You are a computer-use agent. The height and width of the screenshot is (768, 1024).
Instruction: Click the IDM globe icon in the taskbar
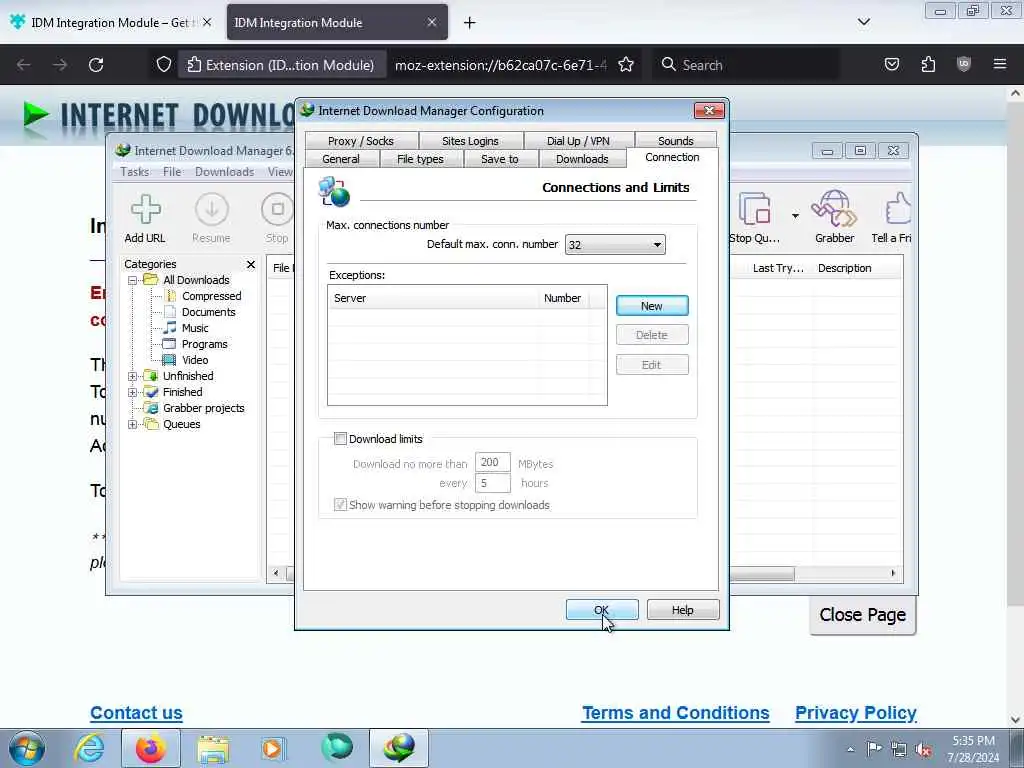[399, 748]
